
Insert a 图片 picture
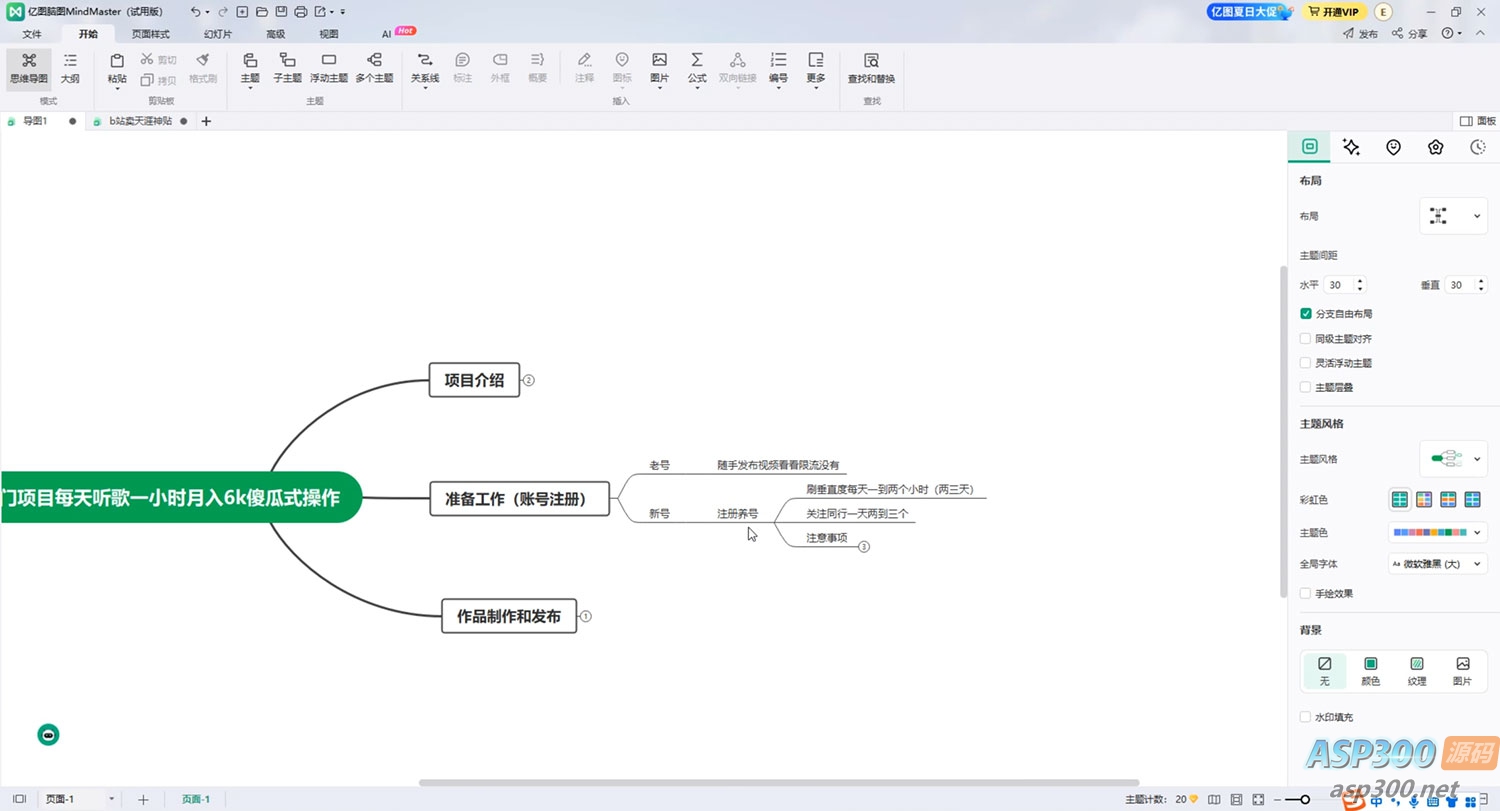[x=659, y=68]
